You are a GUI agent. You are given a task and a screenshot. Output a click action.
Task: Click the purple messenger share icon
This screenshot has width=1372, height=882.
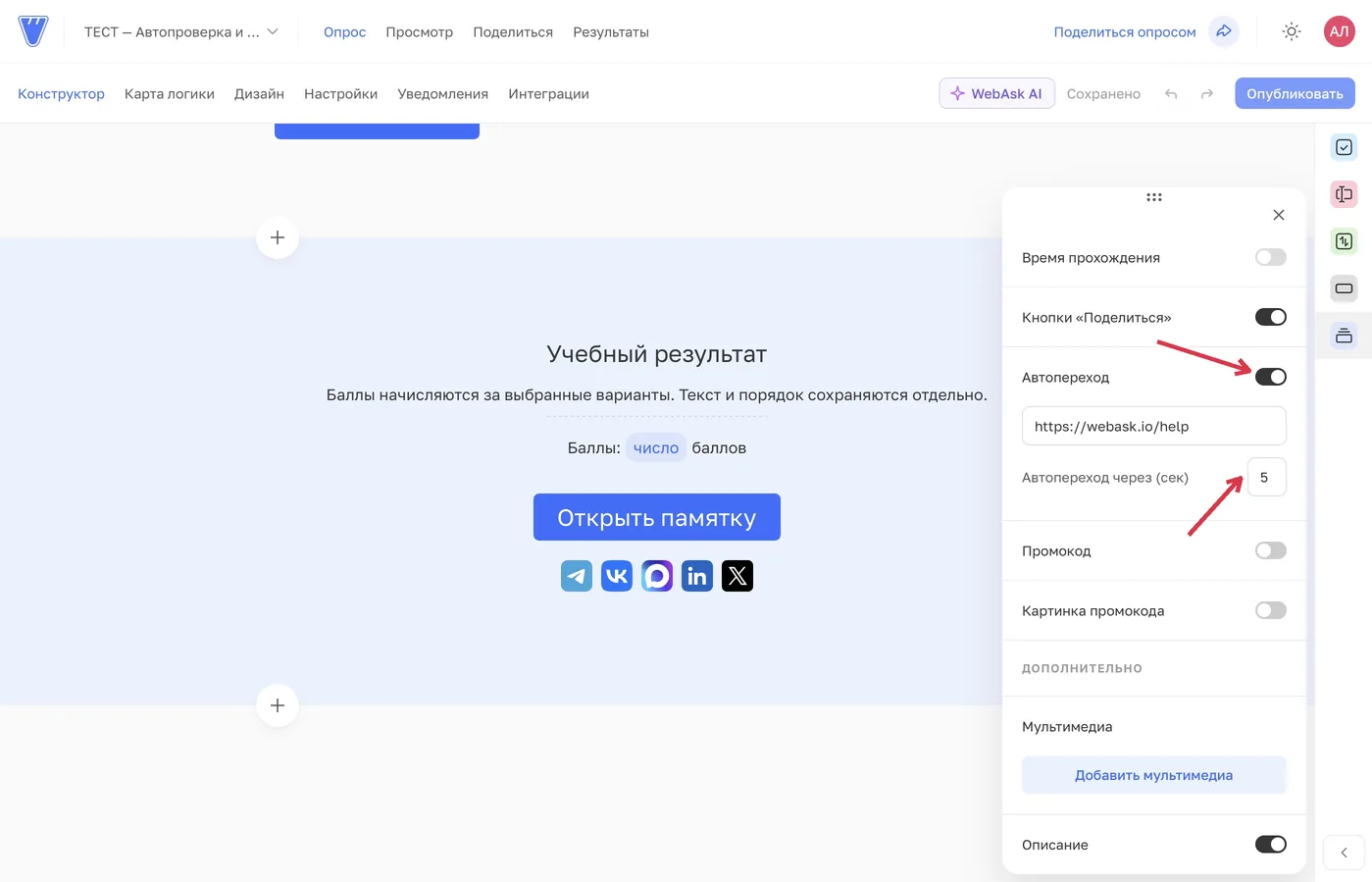[x=657, y=576]
